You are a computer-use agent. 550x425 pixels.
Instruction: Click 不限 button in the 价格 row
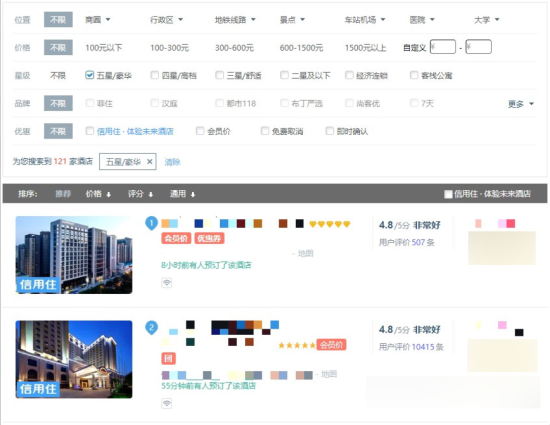(58, 47)
